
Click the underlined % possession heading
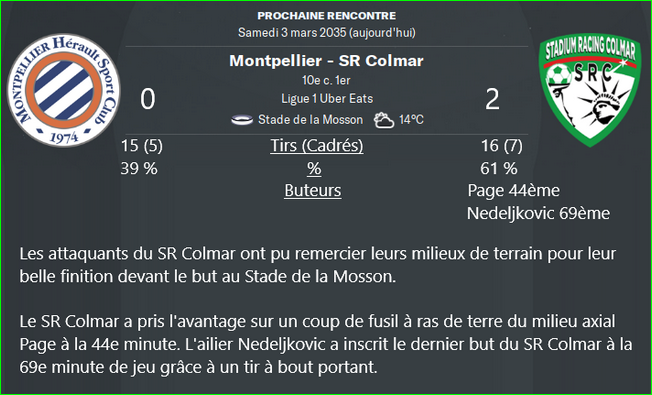314,168
